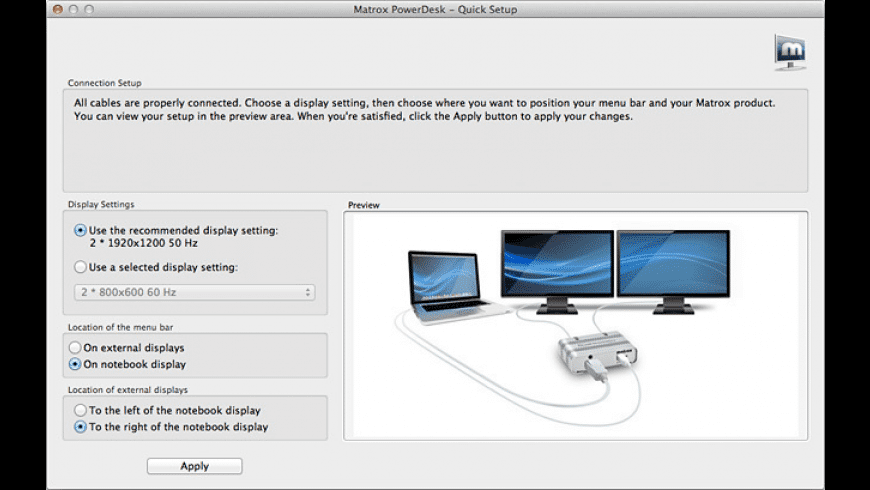Place external displays right of notebook
The image size is (870, 490).
(80, 427)
